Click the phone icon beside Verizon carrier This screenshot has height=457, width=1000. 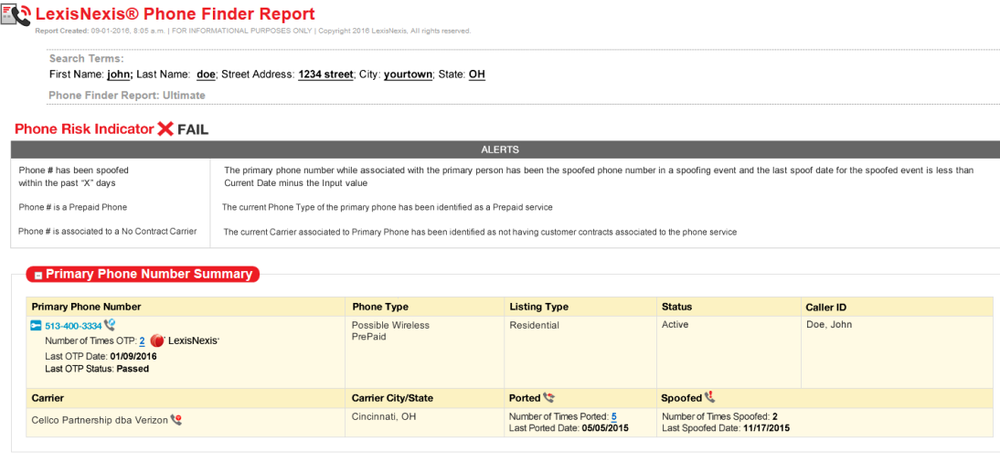176,420
